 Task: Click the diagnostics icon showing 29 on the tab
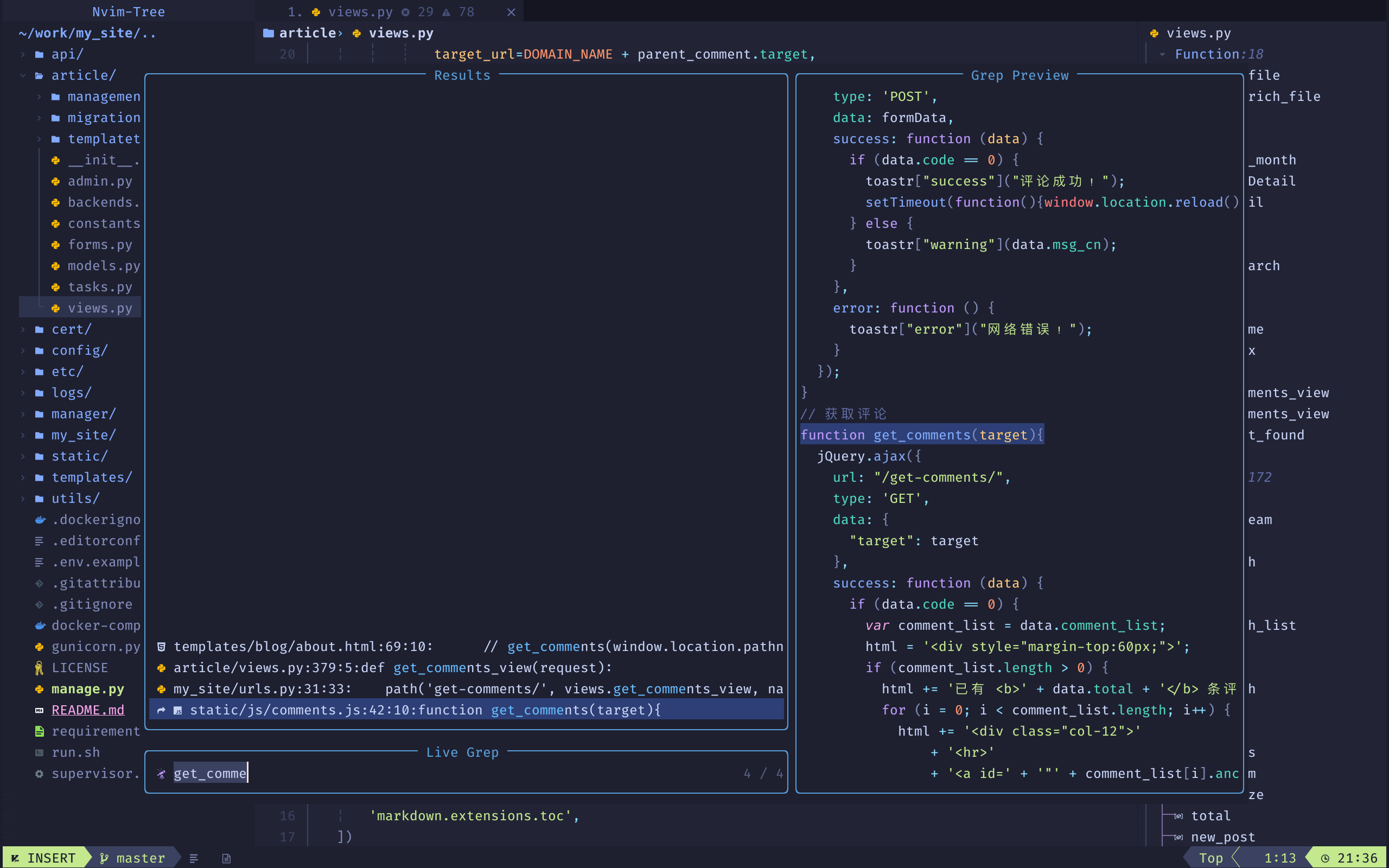click(405, 11)
